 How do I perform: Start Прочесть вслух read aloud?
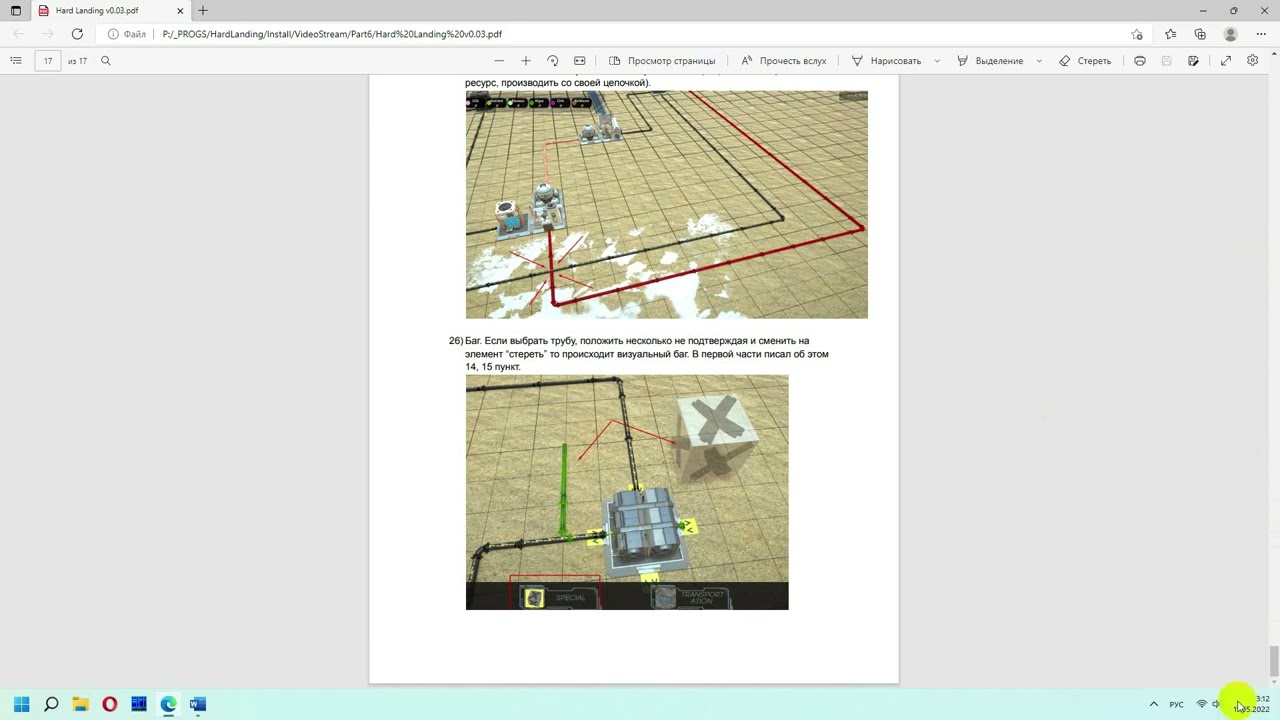pos(784,61)
